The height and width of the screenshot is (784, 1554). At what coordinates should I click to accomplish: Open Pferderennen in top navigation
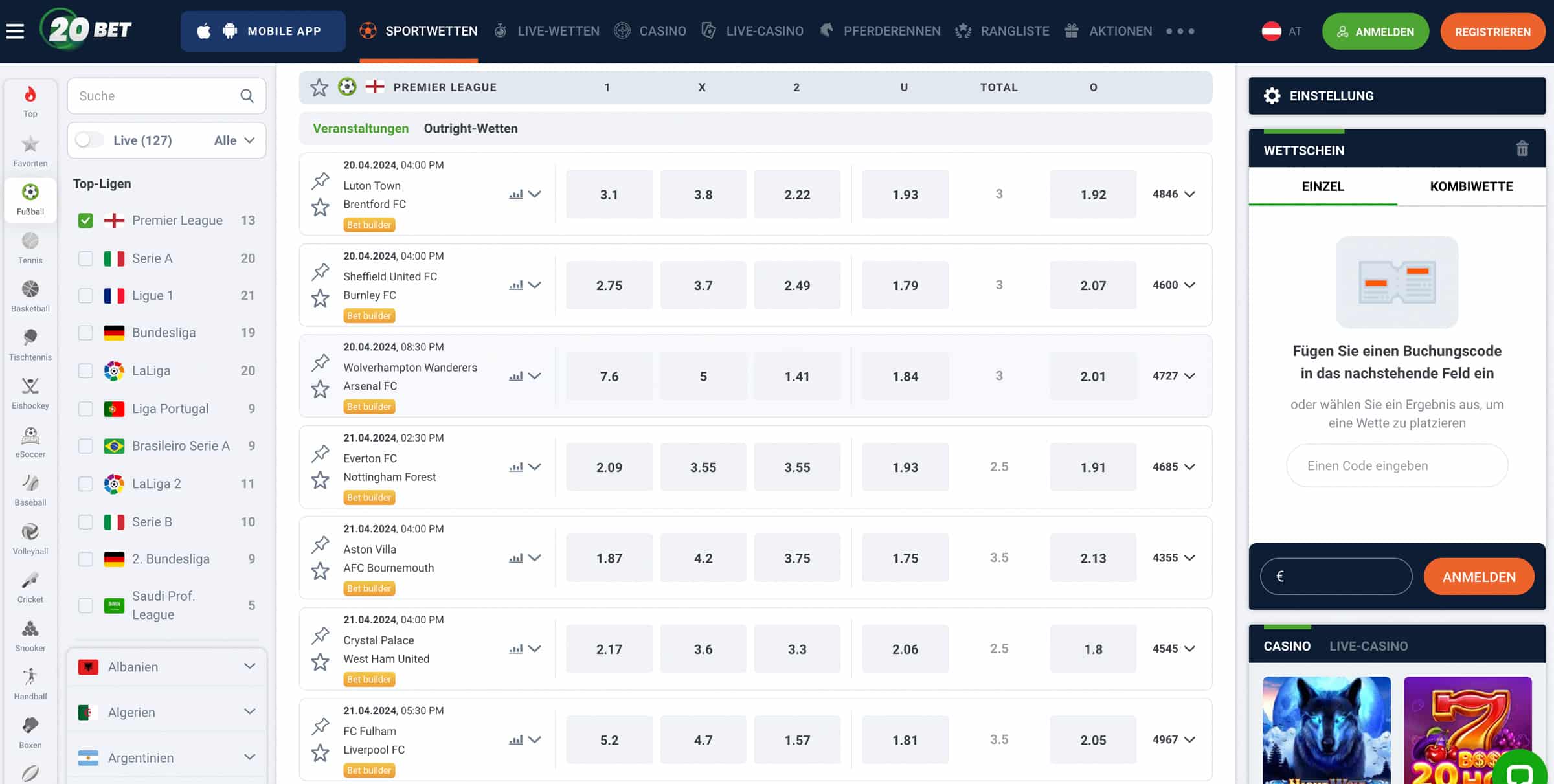coord(881,31)
